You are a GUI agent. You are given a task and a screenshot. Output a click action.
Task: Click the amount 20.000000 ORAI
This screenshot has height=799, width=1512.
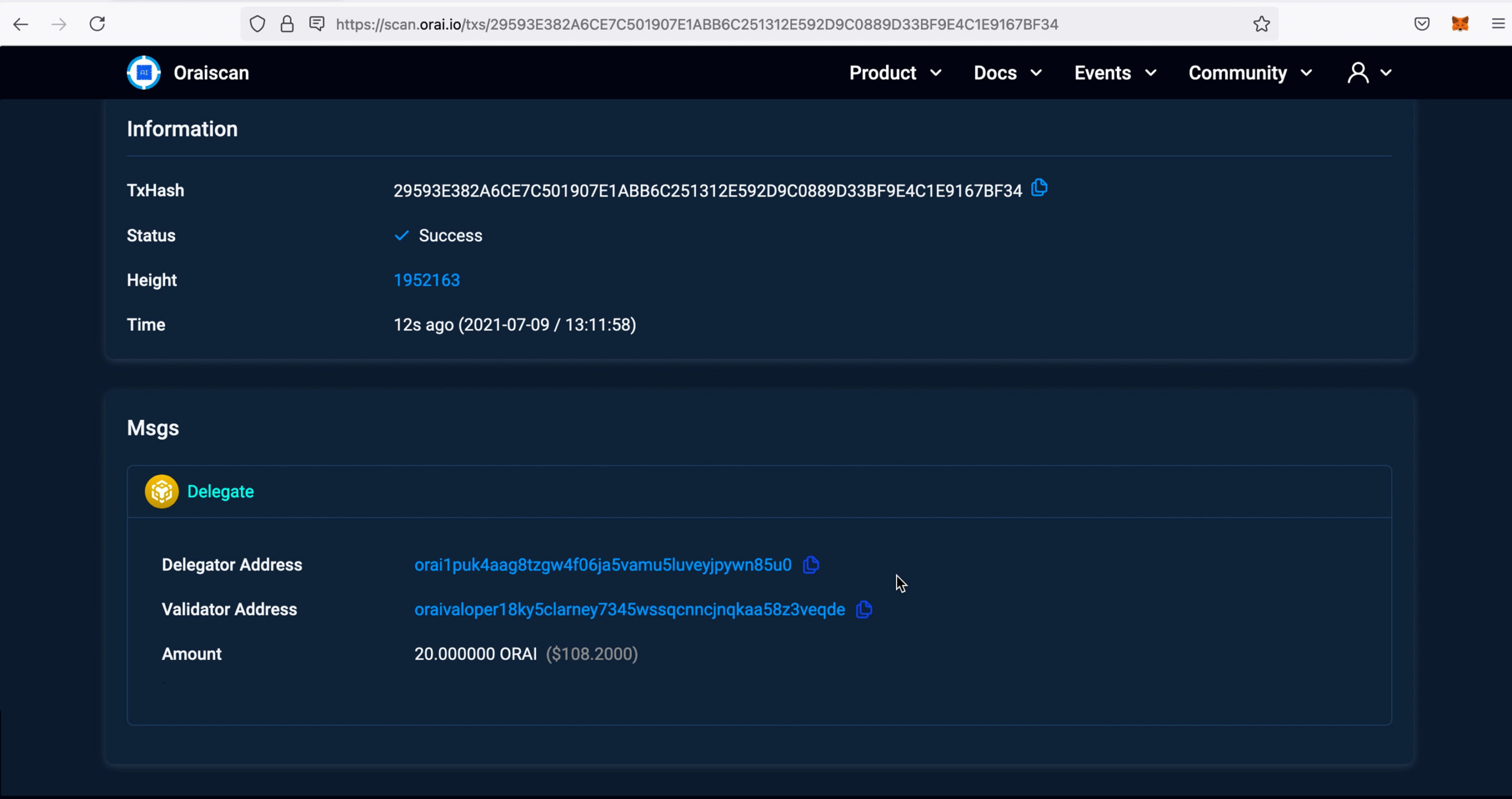(475, 654)
